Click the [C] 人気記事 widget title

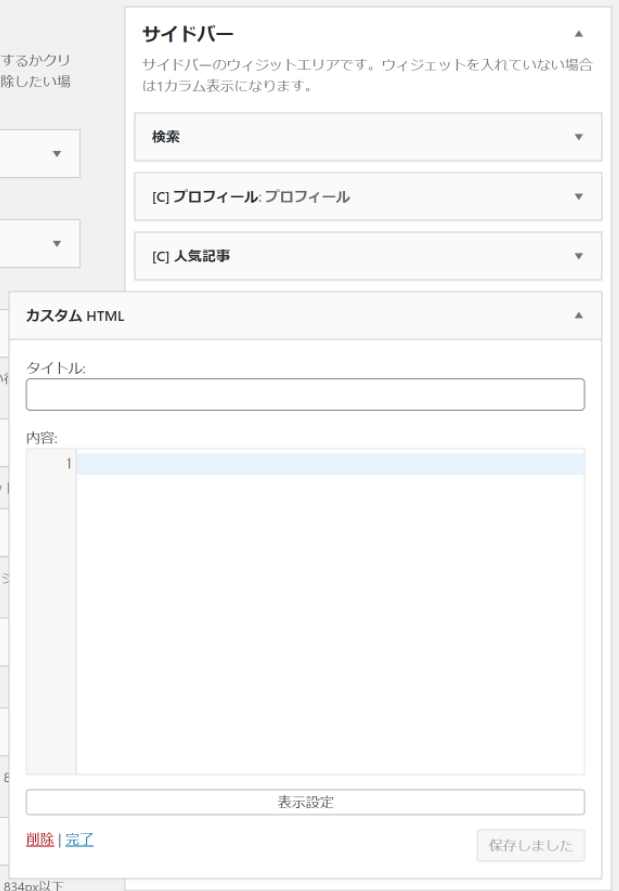(191, 256)
